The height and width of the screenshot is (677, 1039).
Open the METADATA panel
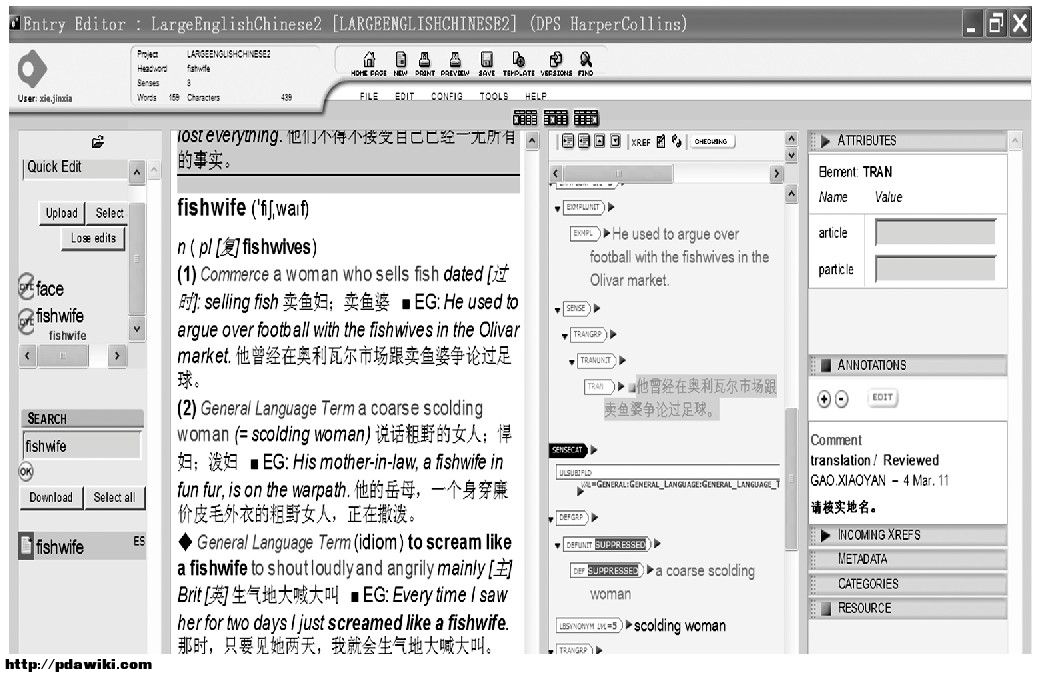click(x=908, y=559)
